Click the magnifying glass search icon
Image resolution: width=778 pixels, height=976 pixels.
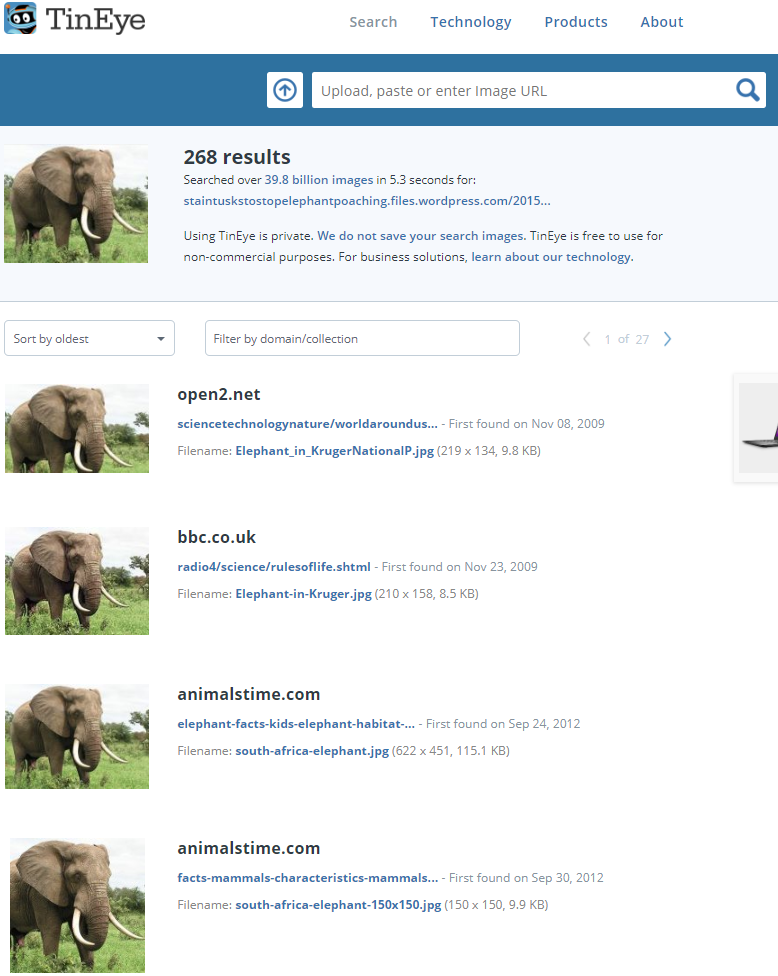point(747,90)
